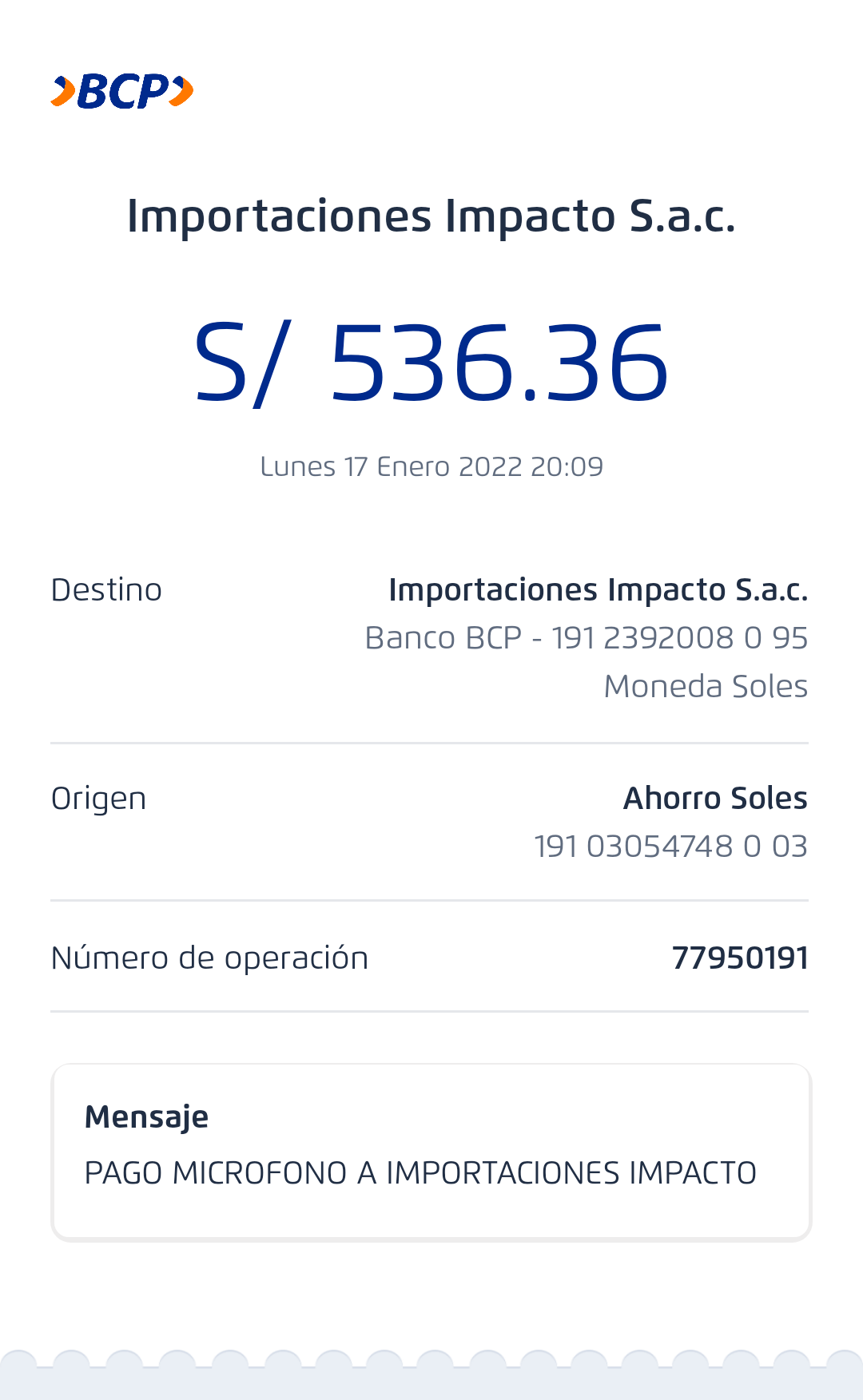The height and width of the screenshot is (1400, 863).
Task: Select operation number 77950191
Action: click(x=739, y=958)
